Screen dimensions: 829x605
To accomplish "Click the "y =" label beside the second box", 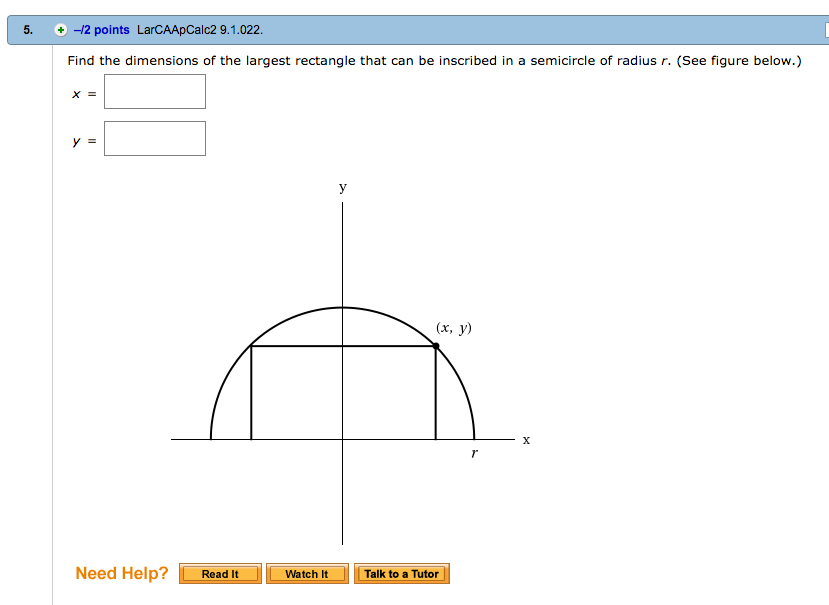I will click(x=83, y=141).
